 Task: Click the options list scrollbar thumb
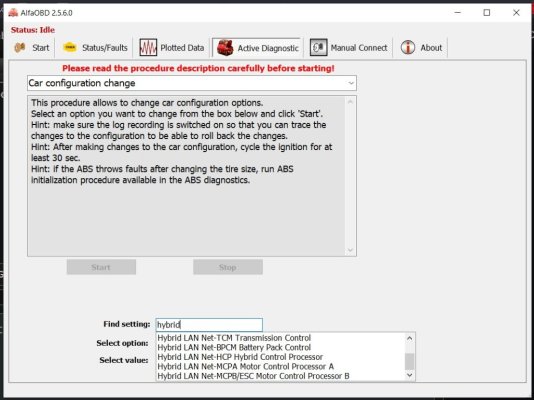[x=410, y=361]
